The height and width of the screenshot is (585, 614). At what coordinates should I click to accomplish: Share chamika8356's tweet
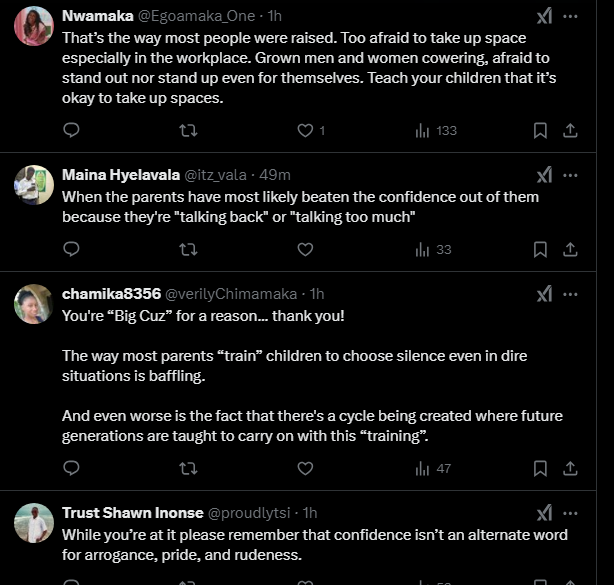(570, 467)
